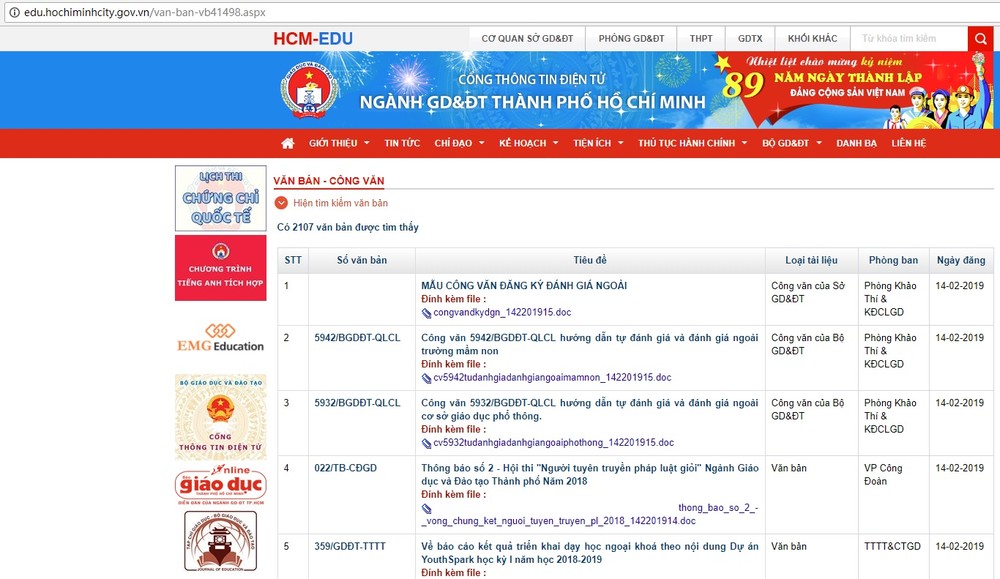
Task: Open Chương trình tiếng Anh tích hợp banner
Action: pos(220,268)
